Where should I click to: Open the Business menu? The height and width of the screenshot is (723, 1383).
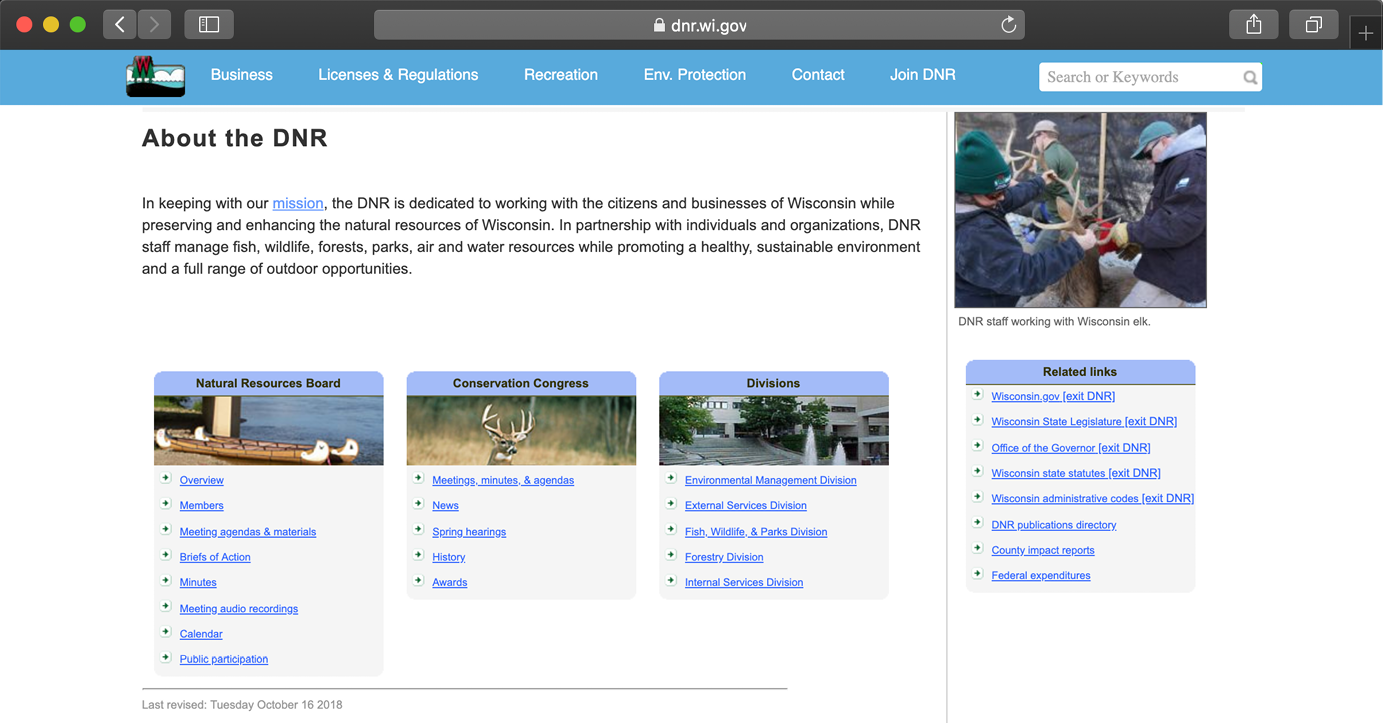tap(241, 75)
